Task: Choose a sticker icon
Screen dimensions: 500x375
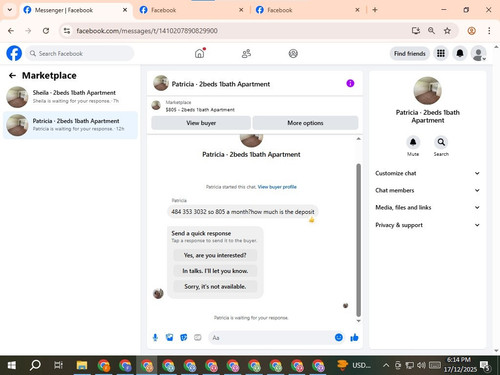Action: point(184,338)
